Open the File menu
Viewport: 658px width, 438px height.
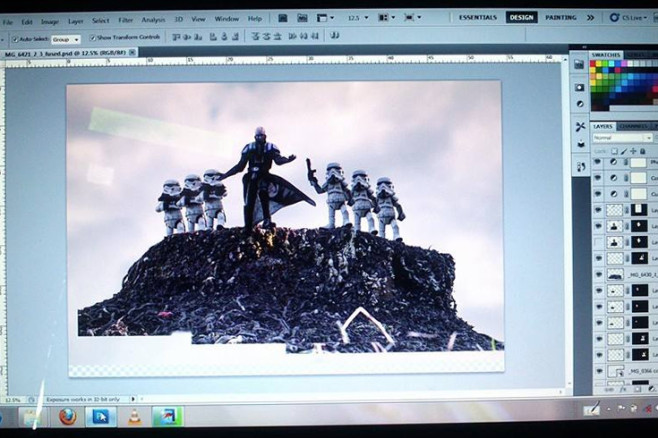tap(7, 22)
